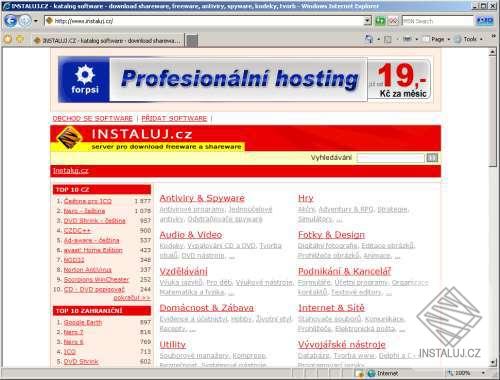The height and width of the screenshot is (380, 500).
Task: Click the Add to Favorites icon
Action: (20, 39)
